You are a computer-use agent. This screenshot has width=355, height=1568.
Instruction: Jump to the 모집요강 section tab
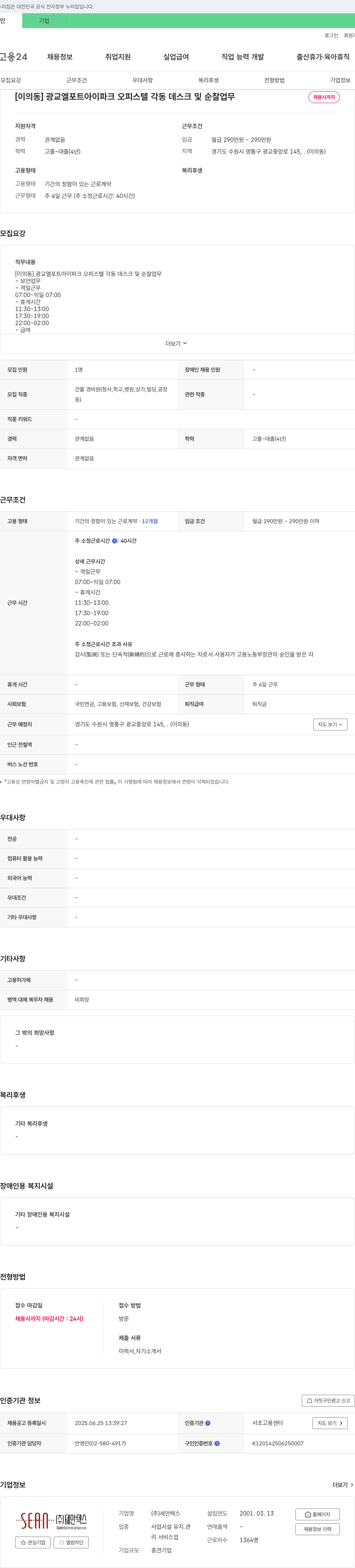[11, 80]
